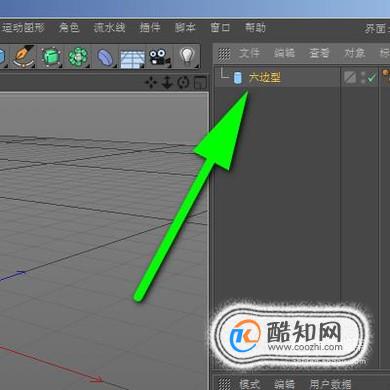Toggle the viewport layout switch icon

(x=200, y=82)
